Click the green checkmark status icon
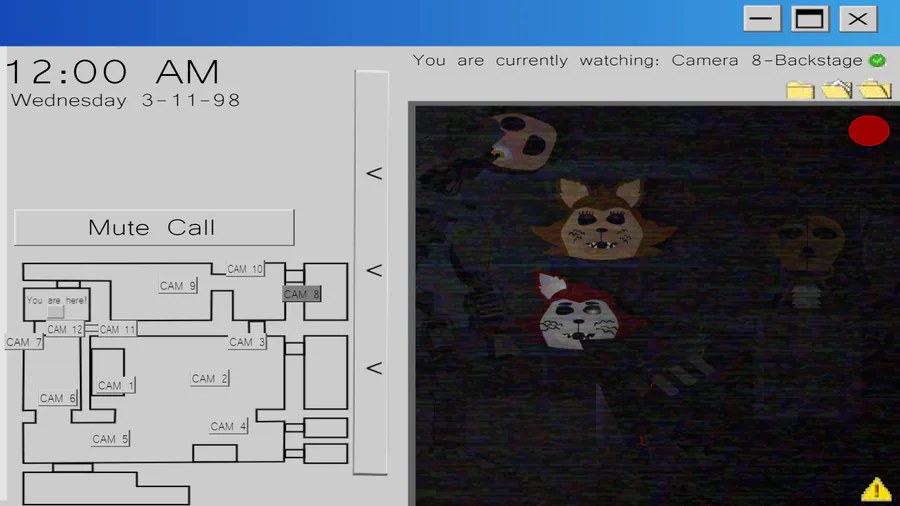The height and width of the screenshot is (506, 900). [x=877, y=60]
